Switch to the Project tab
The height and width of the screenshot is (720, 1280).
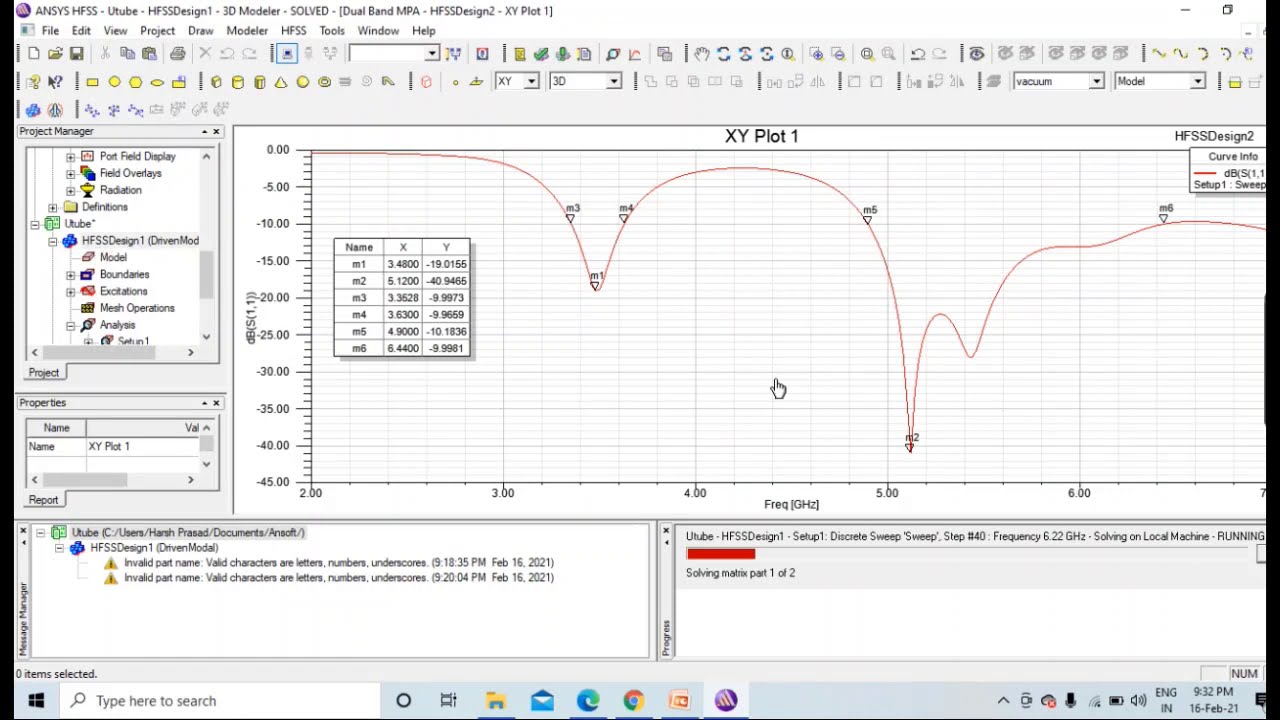[x=43, y=373]
